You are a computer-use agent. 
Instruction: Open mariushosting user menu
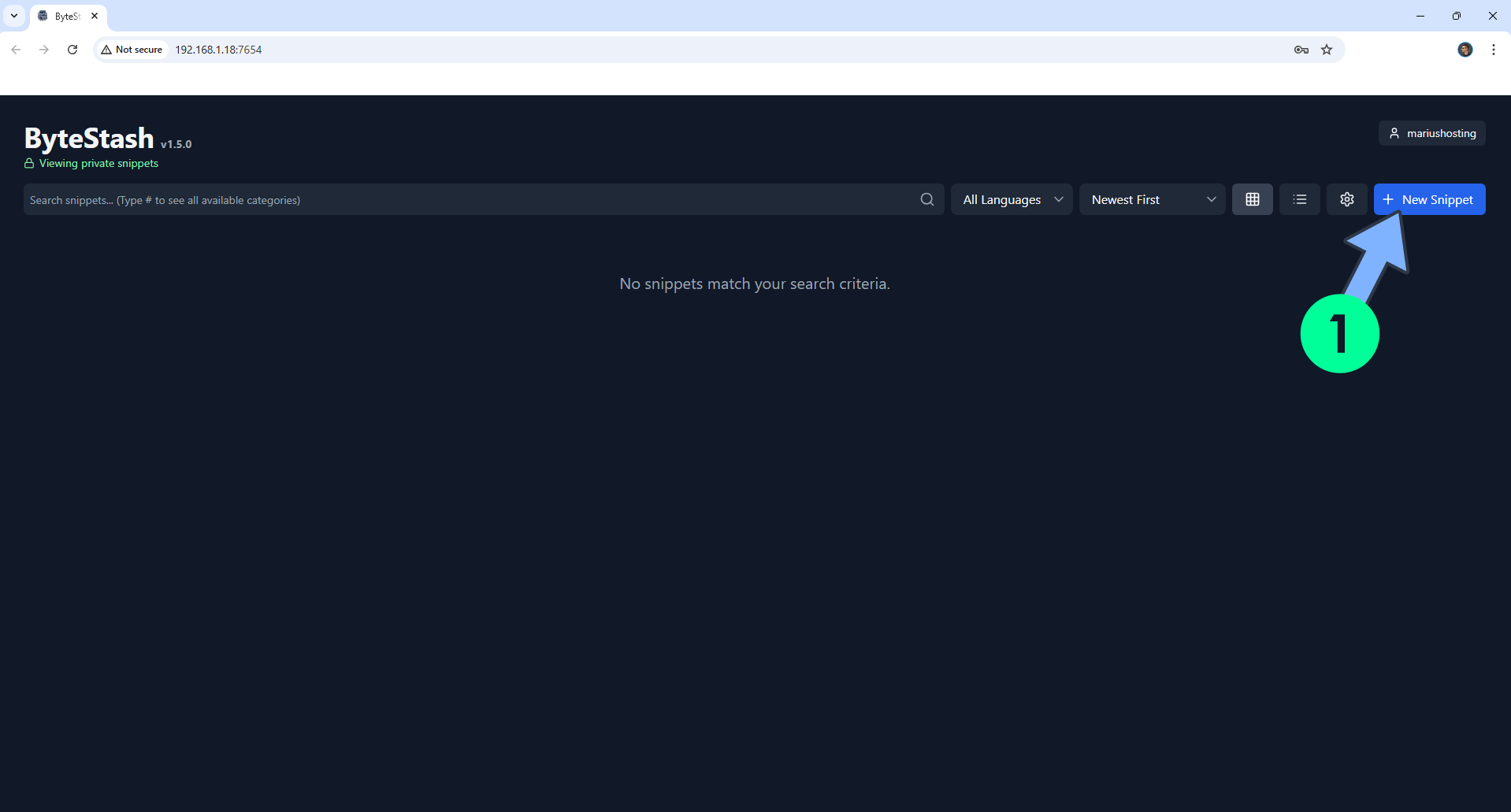click(1431, 133)
